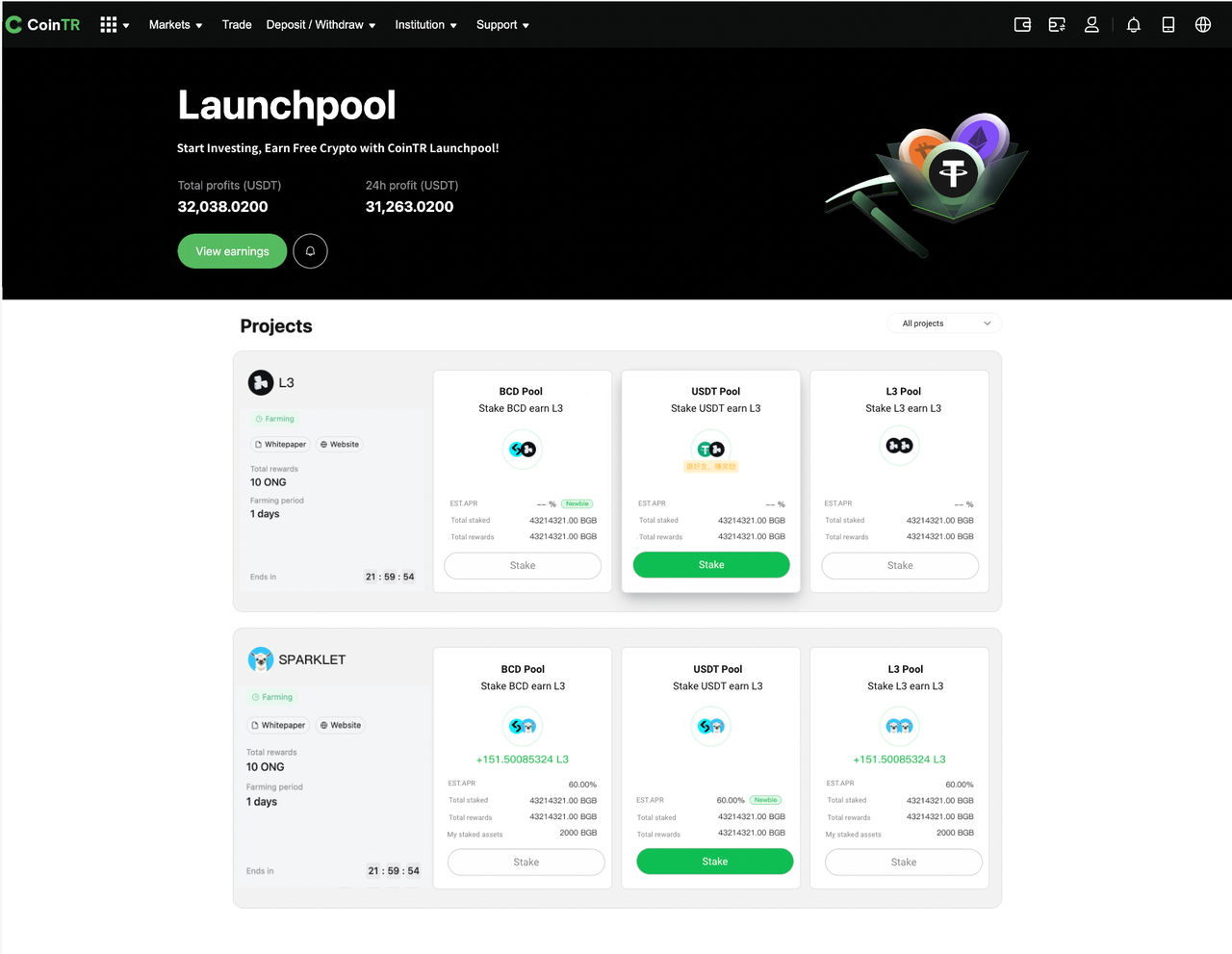This screenshot has height=954, width=1232.
Task: Click the SPARKLET countdown 21 : 59 : 54
Action: click(394, 871)
